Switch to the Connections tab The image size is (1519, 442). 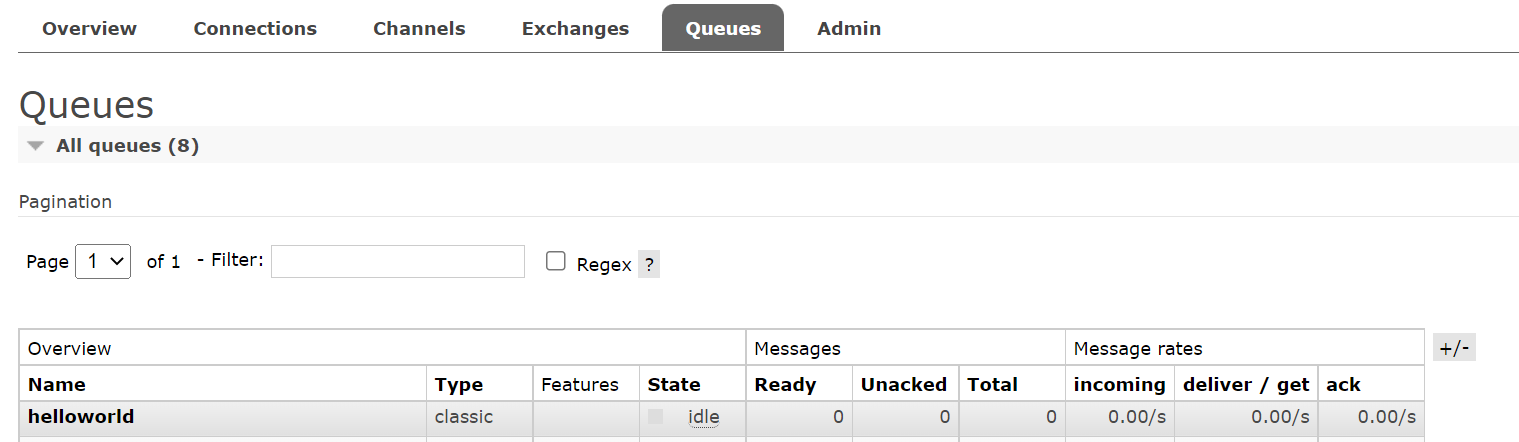point(255,28)
